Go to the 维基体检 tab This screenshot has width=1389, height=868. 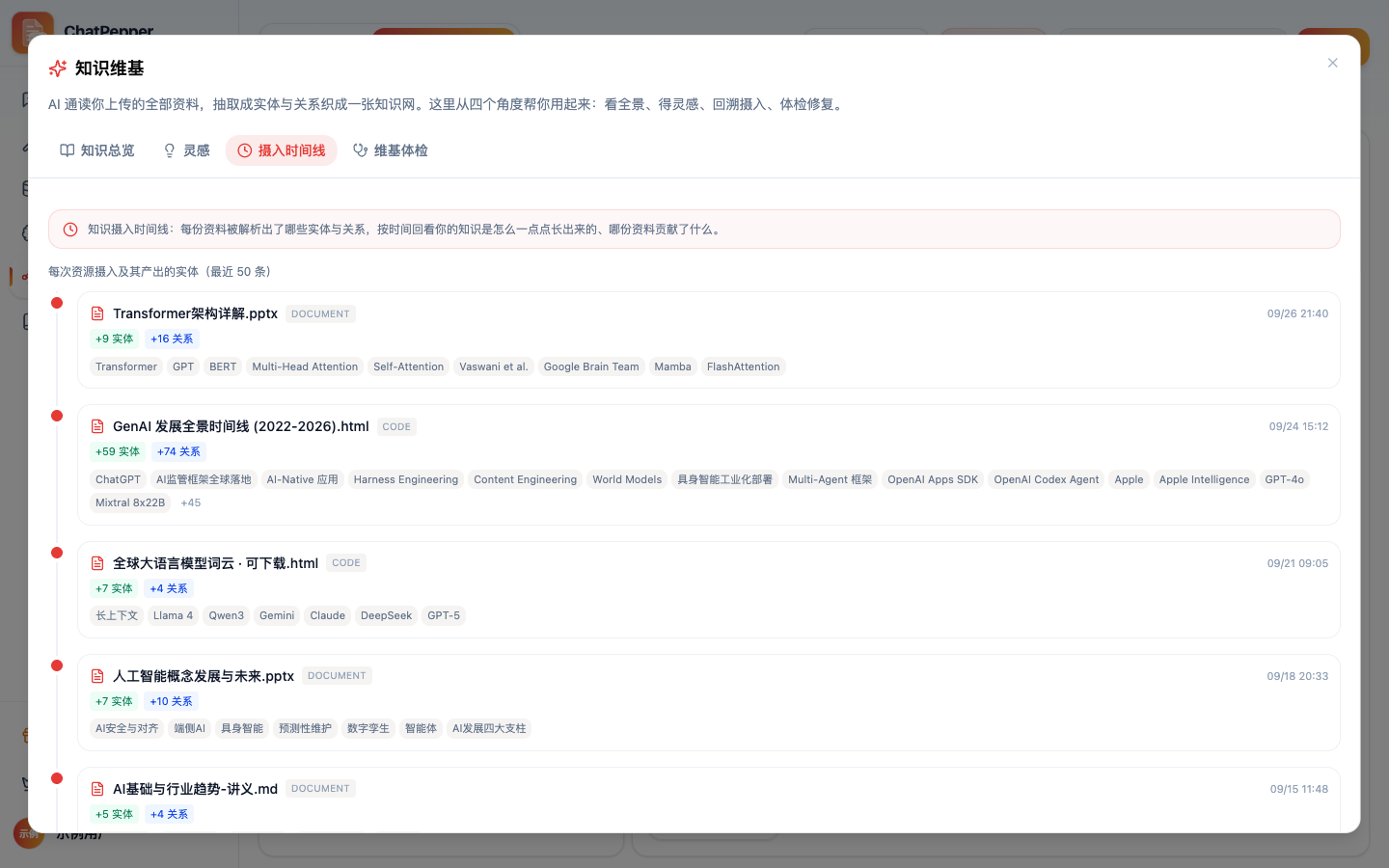pos(391,150)
